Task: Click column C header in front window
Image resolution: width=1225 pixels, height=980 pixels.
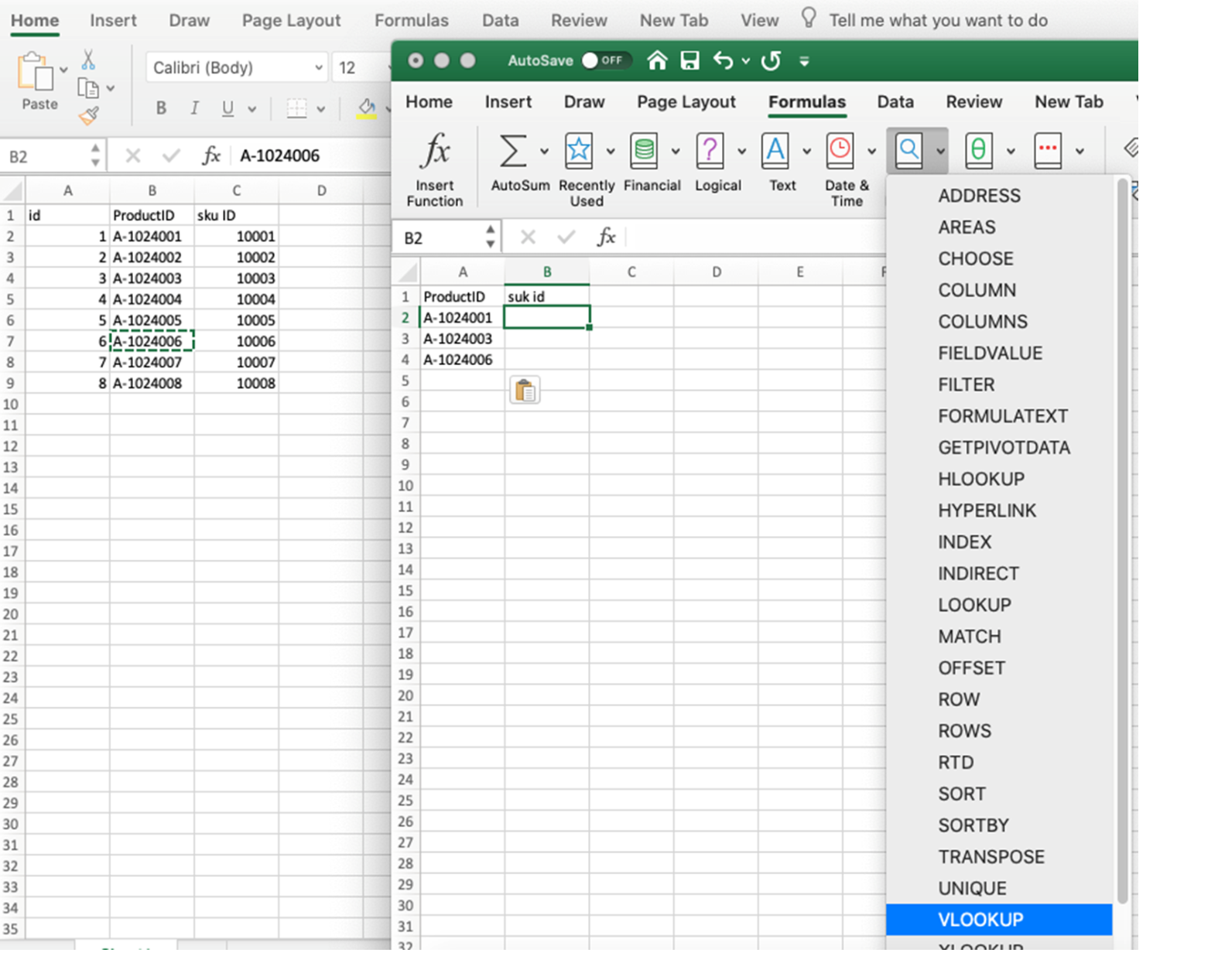Action: click(x=631, y=271)
